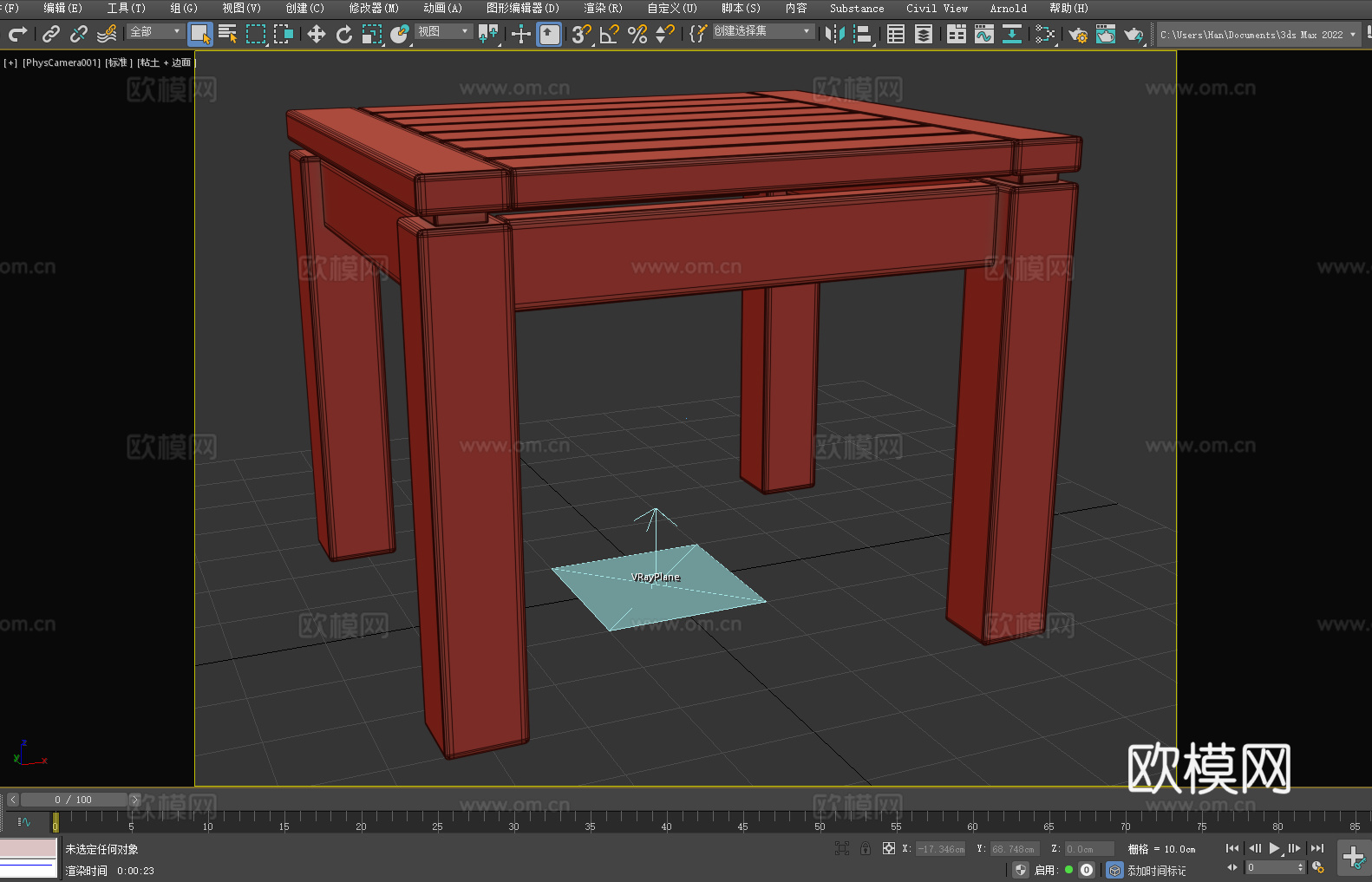Activate Select and Move tool
Screen dimensions: 1372x882
pyautogui.click(x=316, y=34)
